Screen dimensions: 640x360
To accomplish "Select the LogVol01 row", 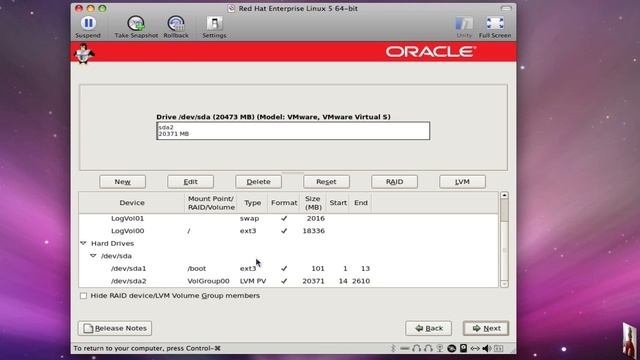I will tap(288, 218).
